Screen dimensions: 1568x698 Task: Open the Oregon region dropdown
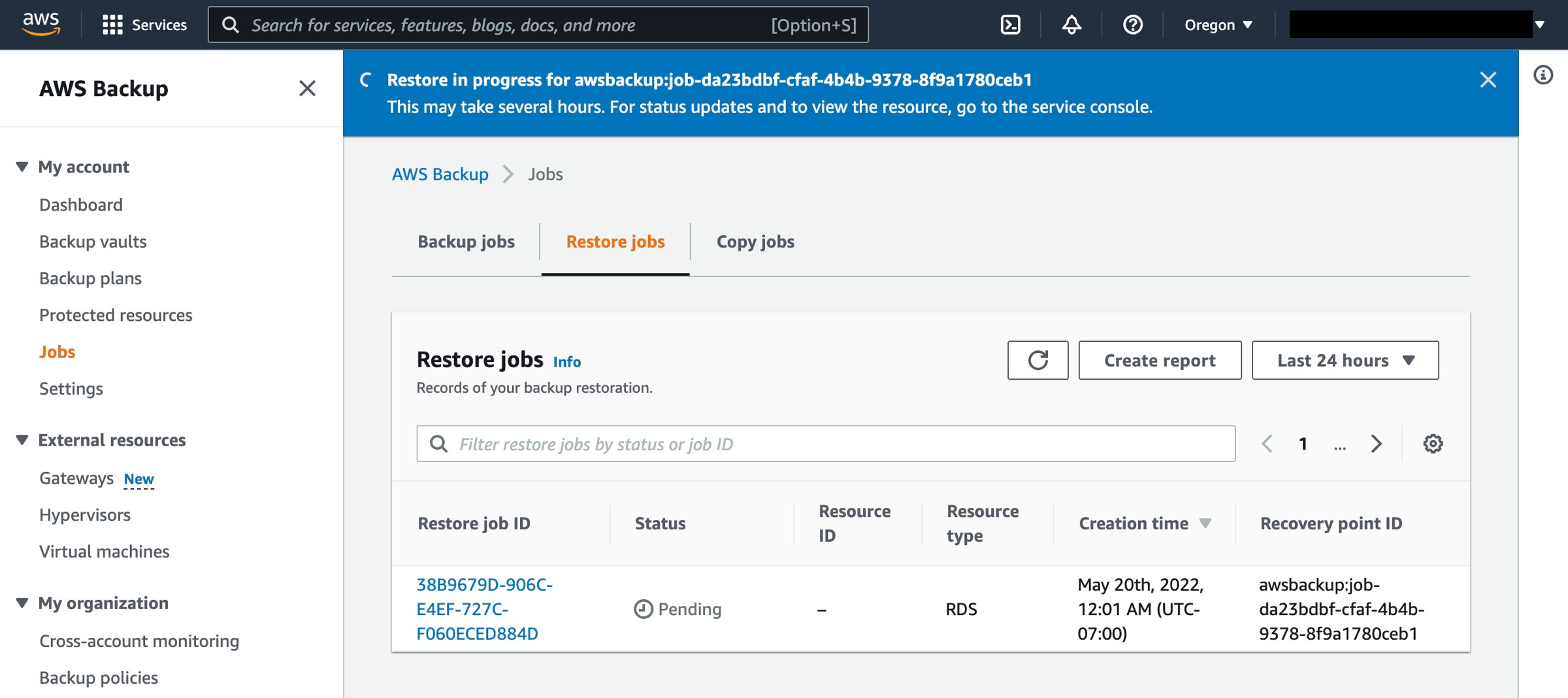(1218, 25)
